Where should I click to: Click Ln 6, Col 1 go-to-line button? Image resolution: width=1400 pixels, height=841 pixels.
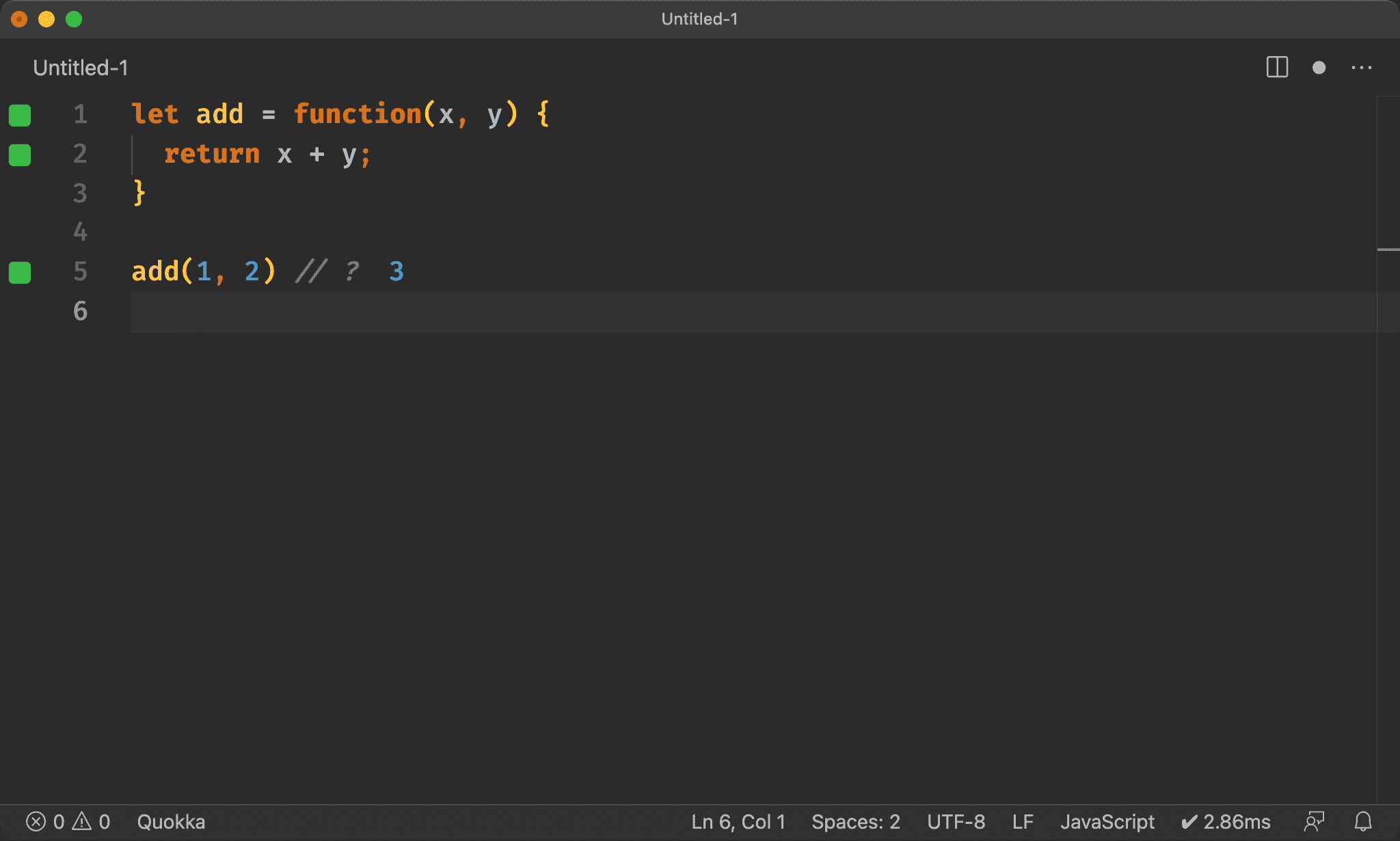(x=738, y=821)
